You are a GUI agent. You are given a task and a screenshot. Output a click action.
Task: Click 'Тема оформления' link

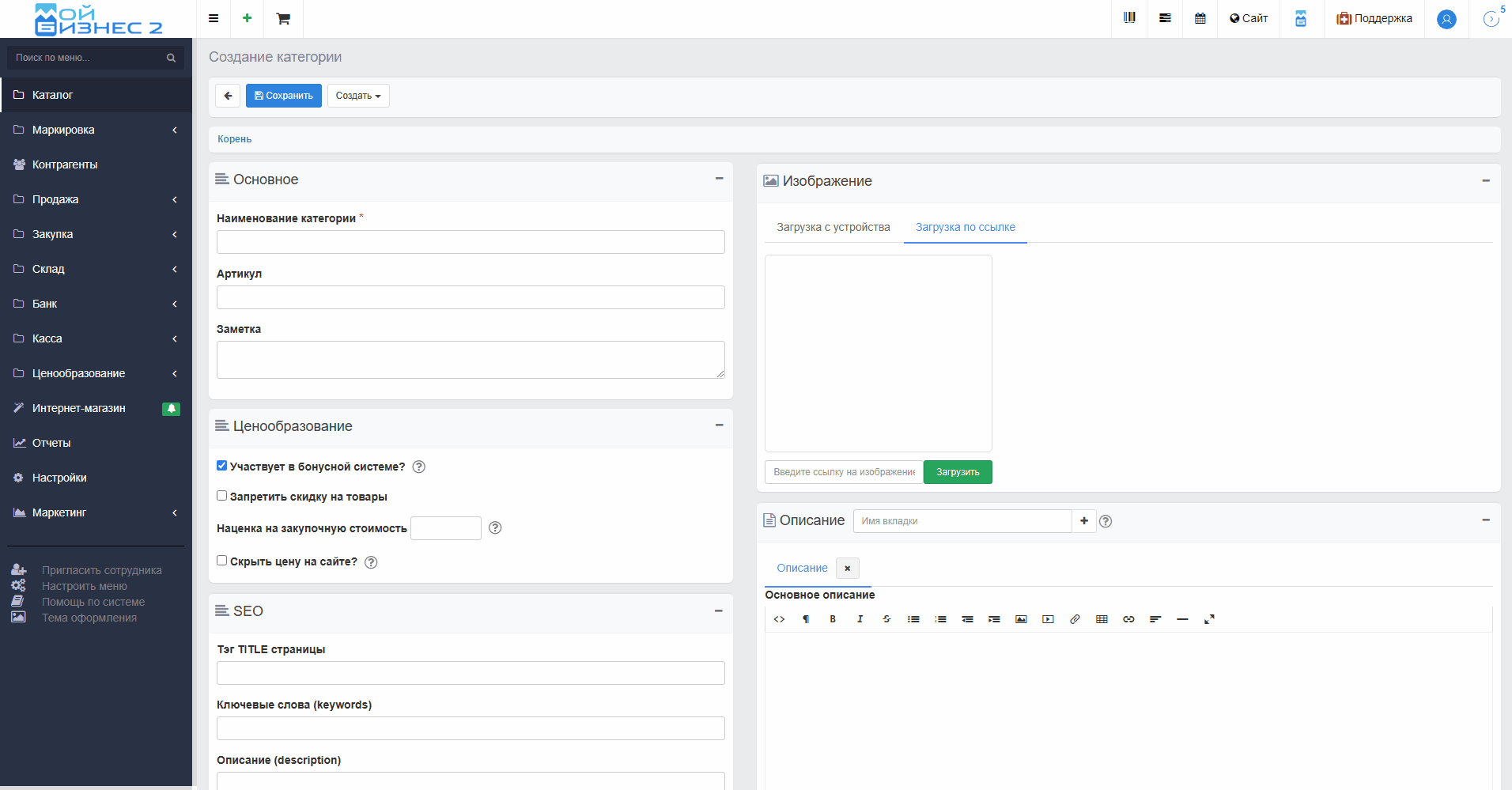coord(89,618)
